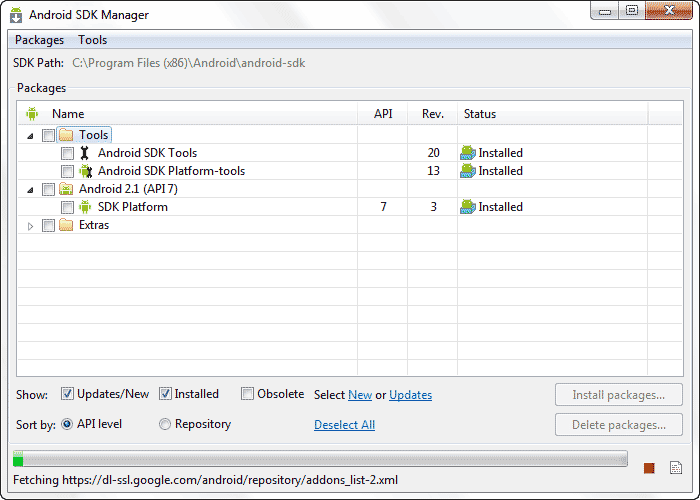Select the Android 2.1 (API 7) row label
700x500 pixels.
128,189
